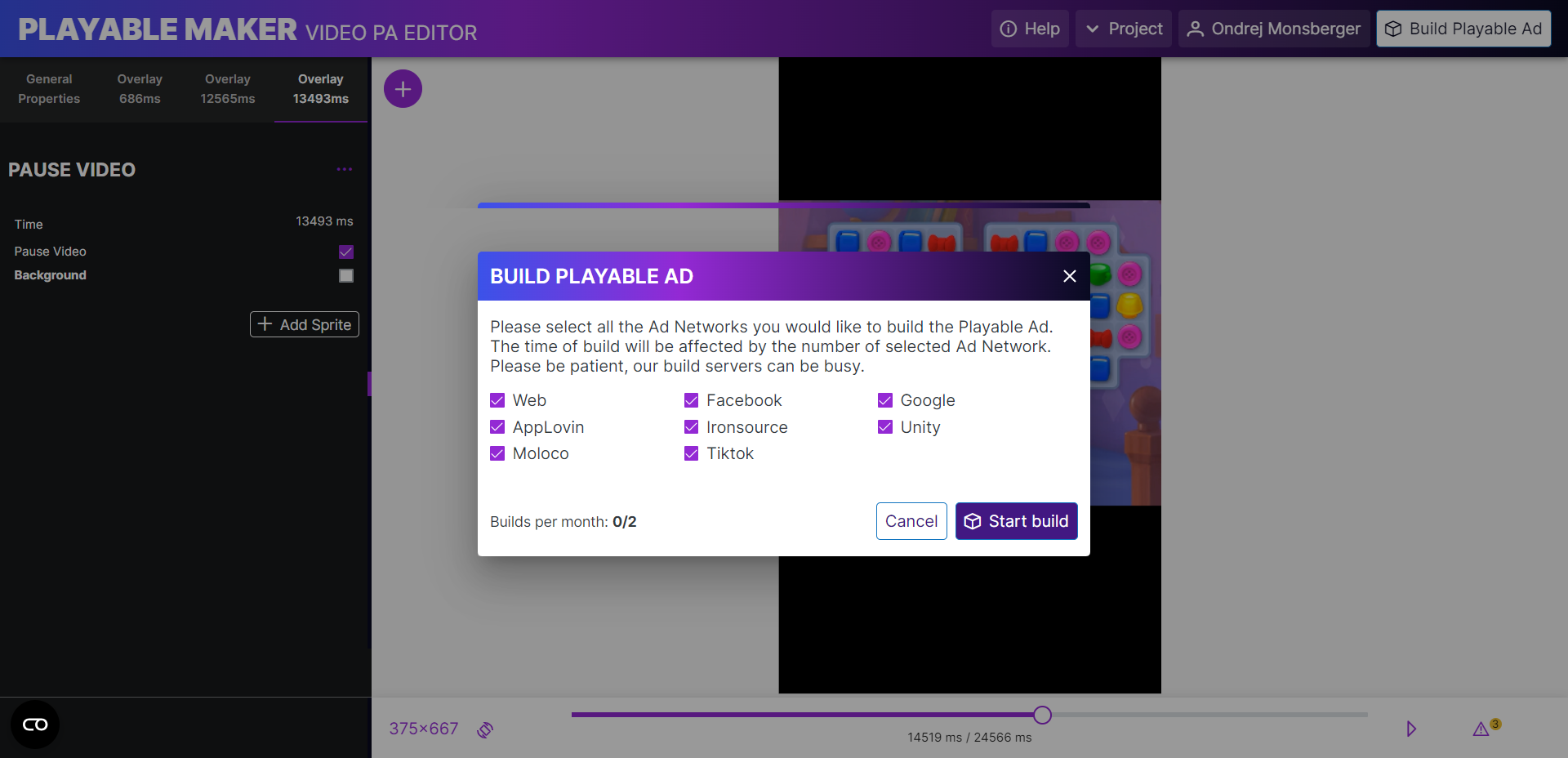Click Start build

(x=1017, y=521)
